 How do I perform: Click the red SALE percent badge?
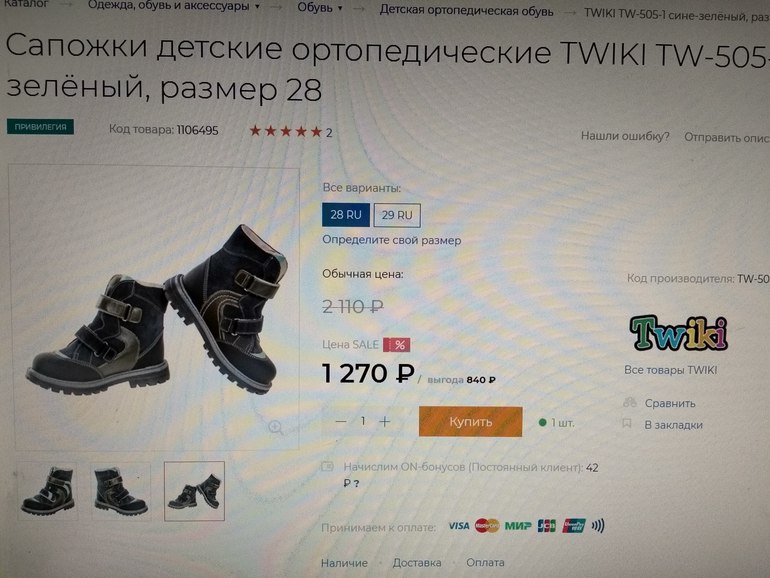[397, 345]
